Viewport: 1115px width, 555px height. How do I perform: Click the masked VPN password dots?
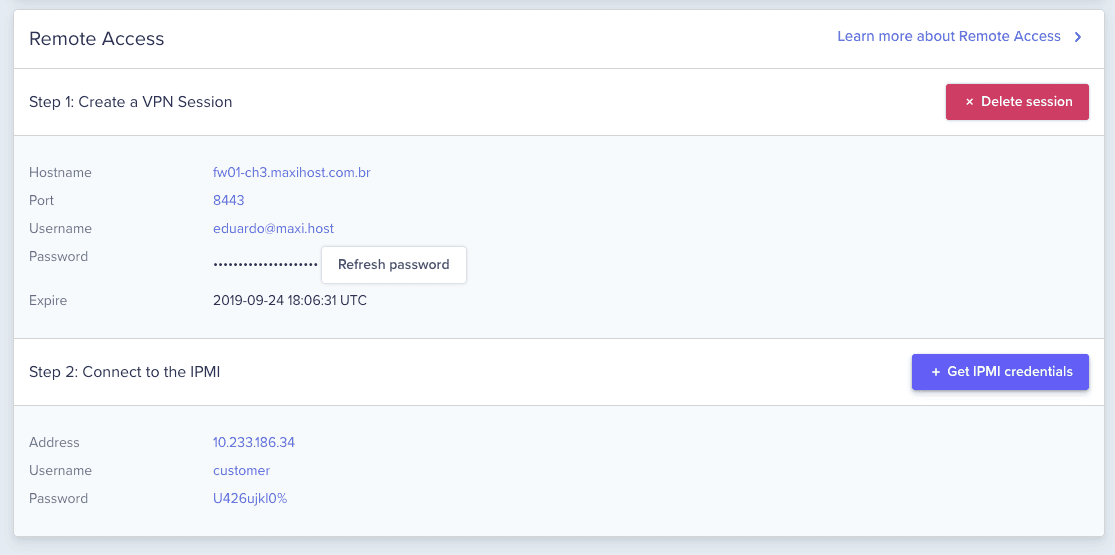(265, 265)
